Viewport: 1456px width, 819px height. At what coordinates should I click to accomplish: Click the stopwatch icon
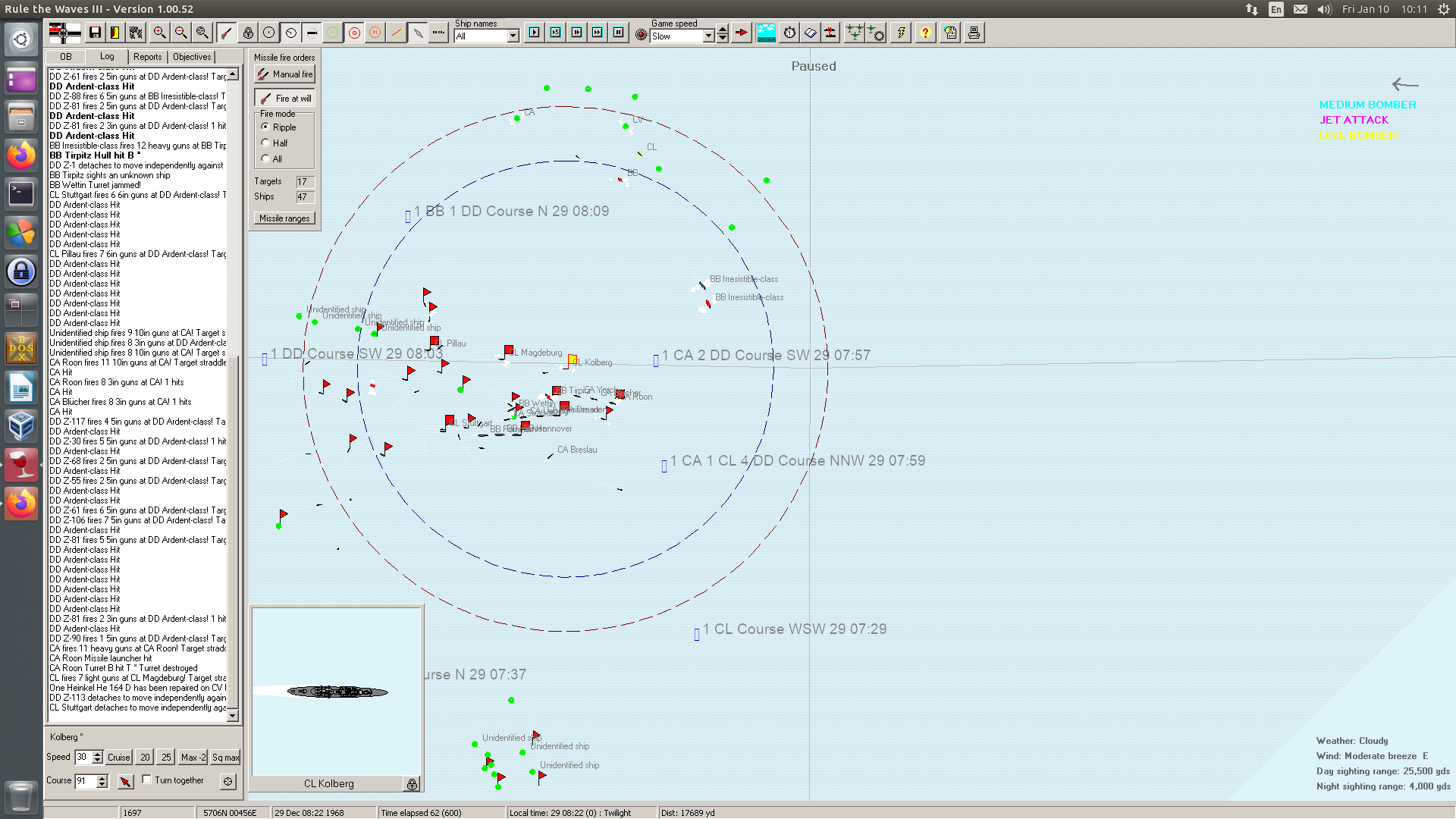coord(789,33)
